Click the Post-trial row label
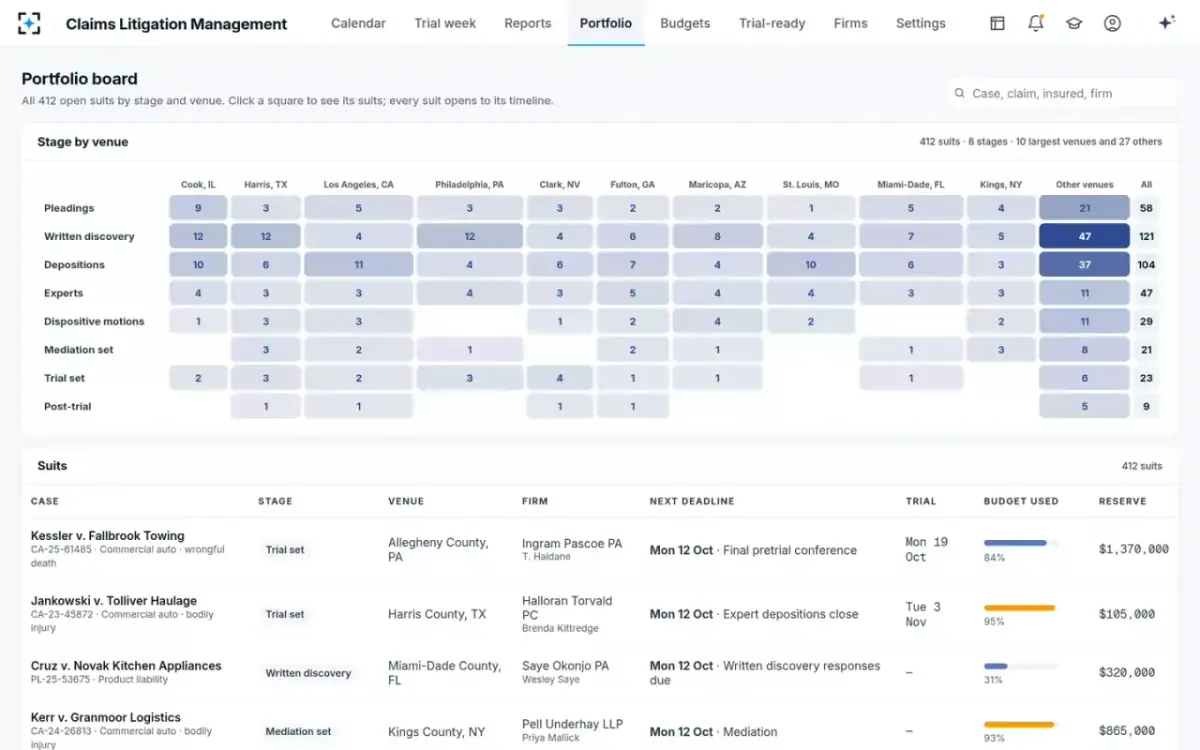1200x750 pixels. [68, 406]
